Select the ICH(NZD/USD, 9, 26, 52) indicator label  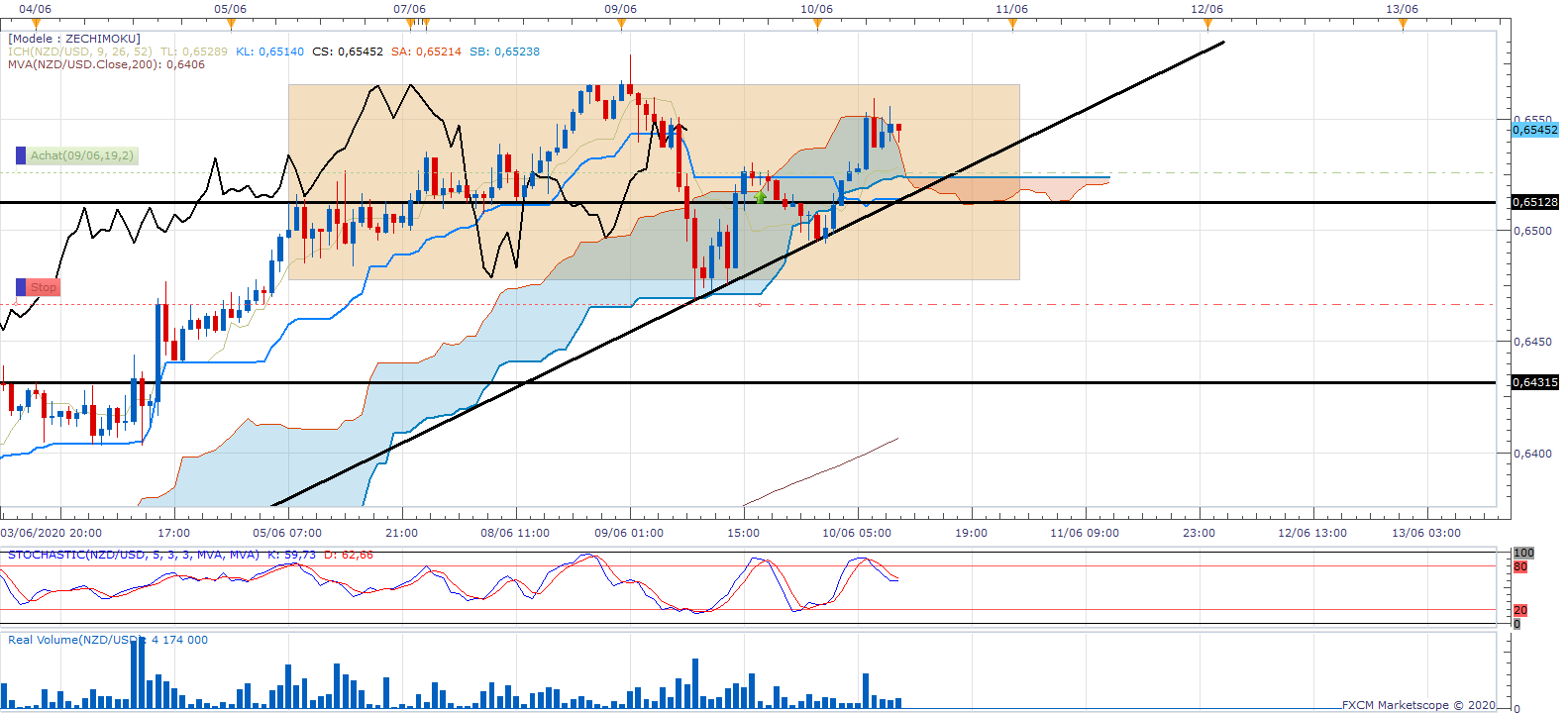80,51
